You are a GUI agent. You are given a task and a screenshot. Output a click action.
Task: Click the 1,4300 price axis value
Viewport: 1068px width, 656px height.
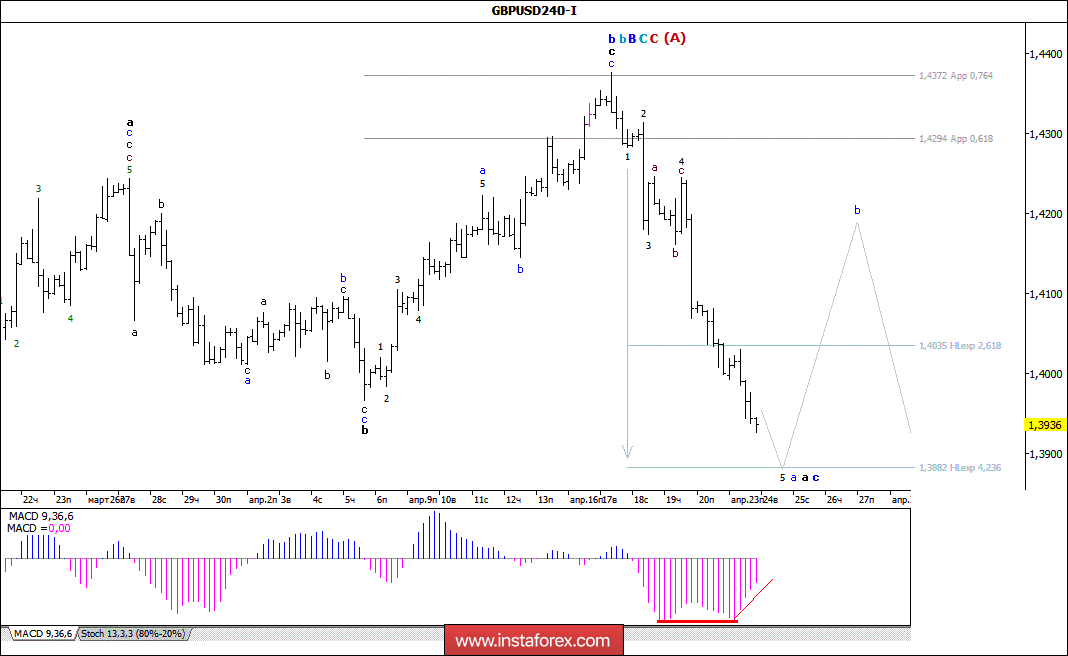point(1046,134)
